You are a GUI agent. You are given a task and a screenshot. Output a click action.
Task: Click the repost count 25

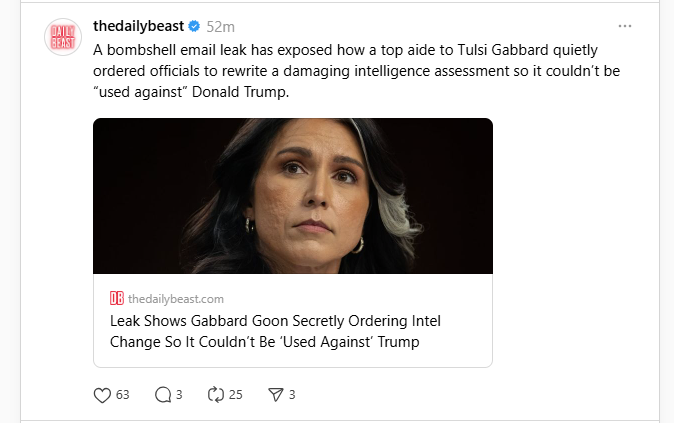tap(236, 395)
